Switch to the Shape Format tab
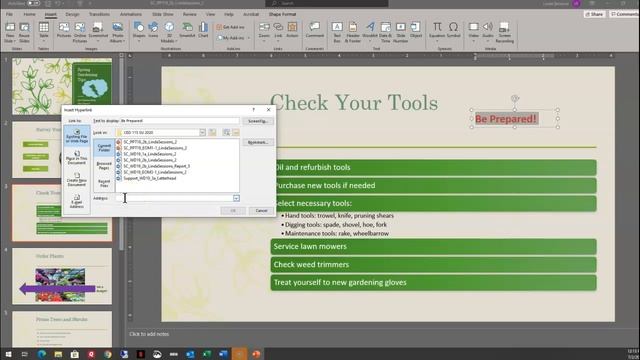Image resolution: width=640 pixels, height=360 pixels. tap(282, 14)
